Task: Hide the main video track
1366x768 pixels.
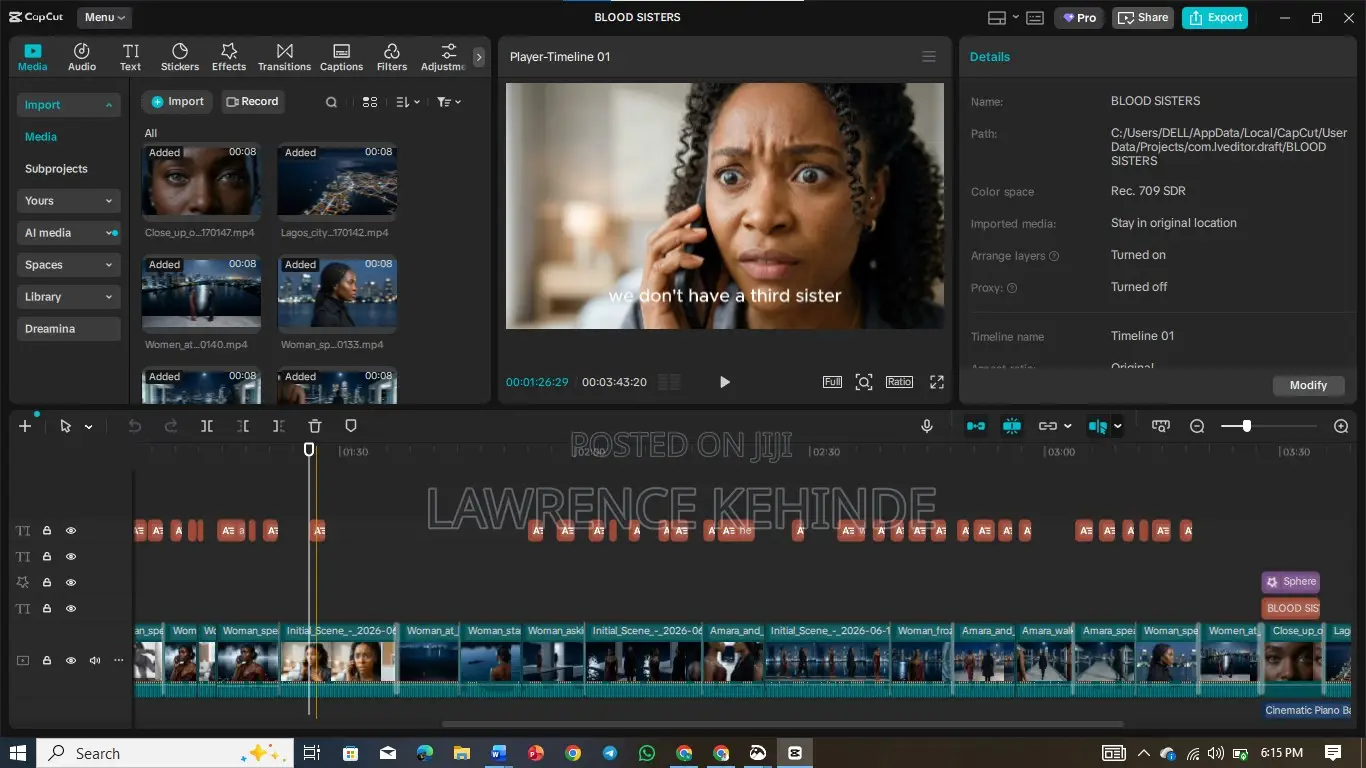Action: [71, 660]
